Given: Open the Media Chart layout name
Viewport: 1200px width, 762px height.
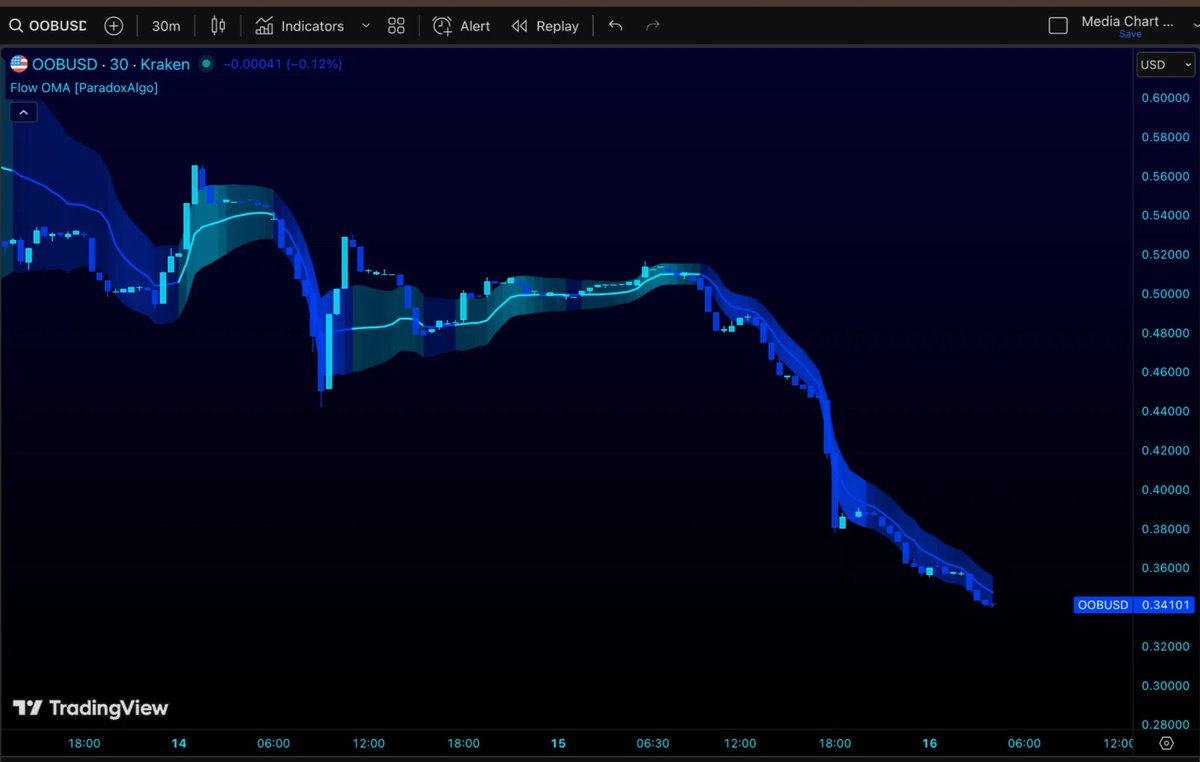Looking at the screenshot, I should point(1127,21).
